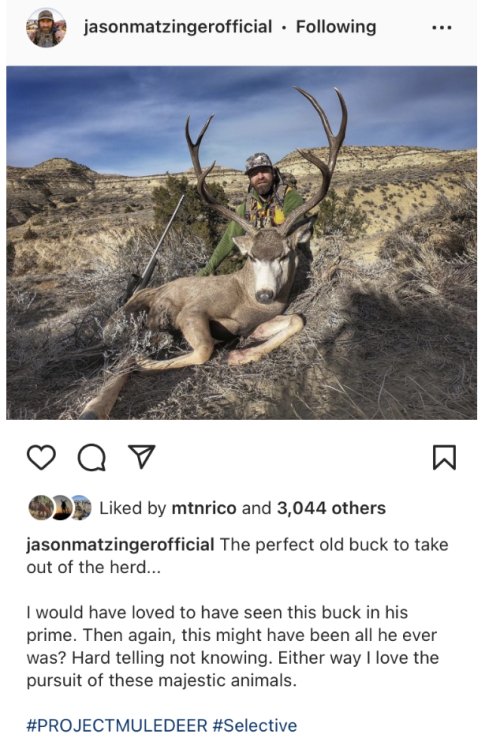Open the #Selective hashtag

coord(255,725)
